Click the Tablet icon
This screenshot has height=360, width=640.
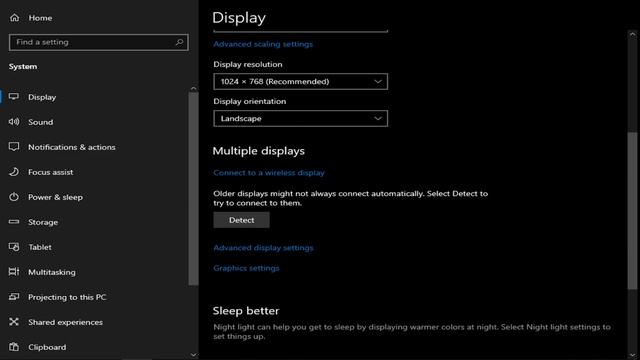pyautogui.click(x=14, y=247)
